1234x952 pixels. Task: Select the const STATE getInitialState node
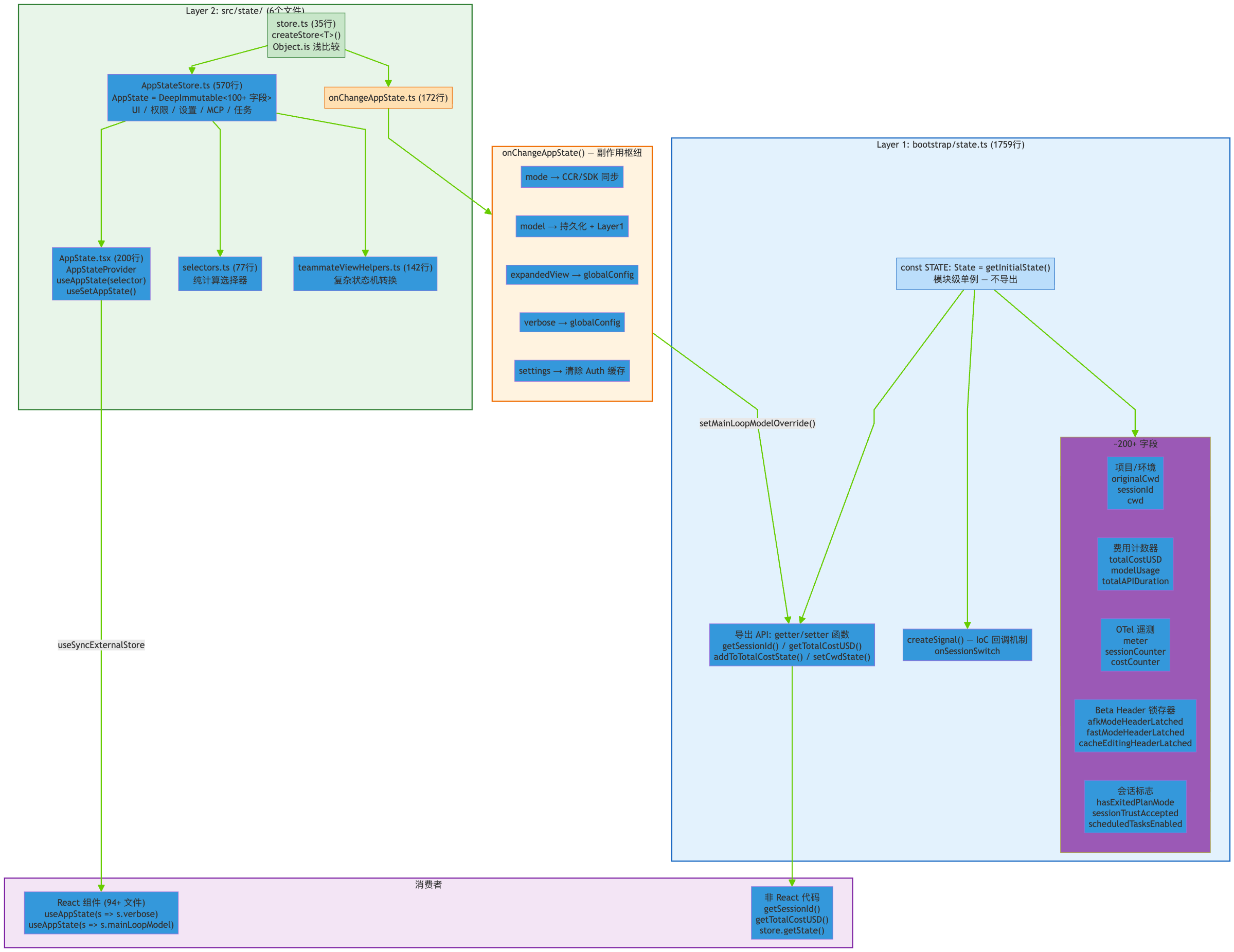pos(975,274)
